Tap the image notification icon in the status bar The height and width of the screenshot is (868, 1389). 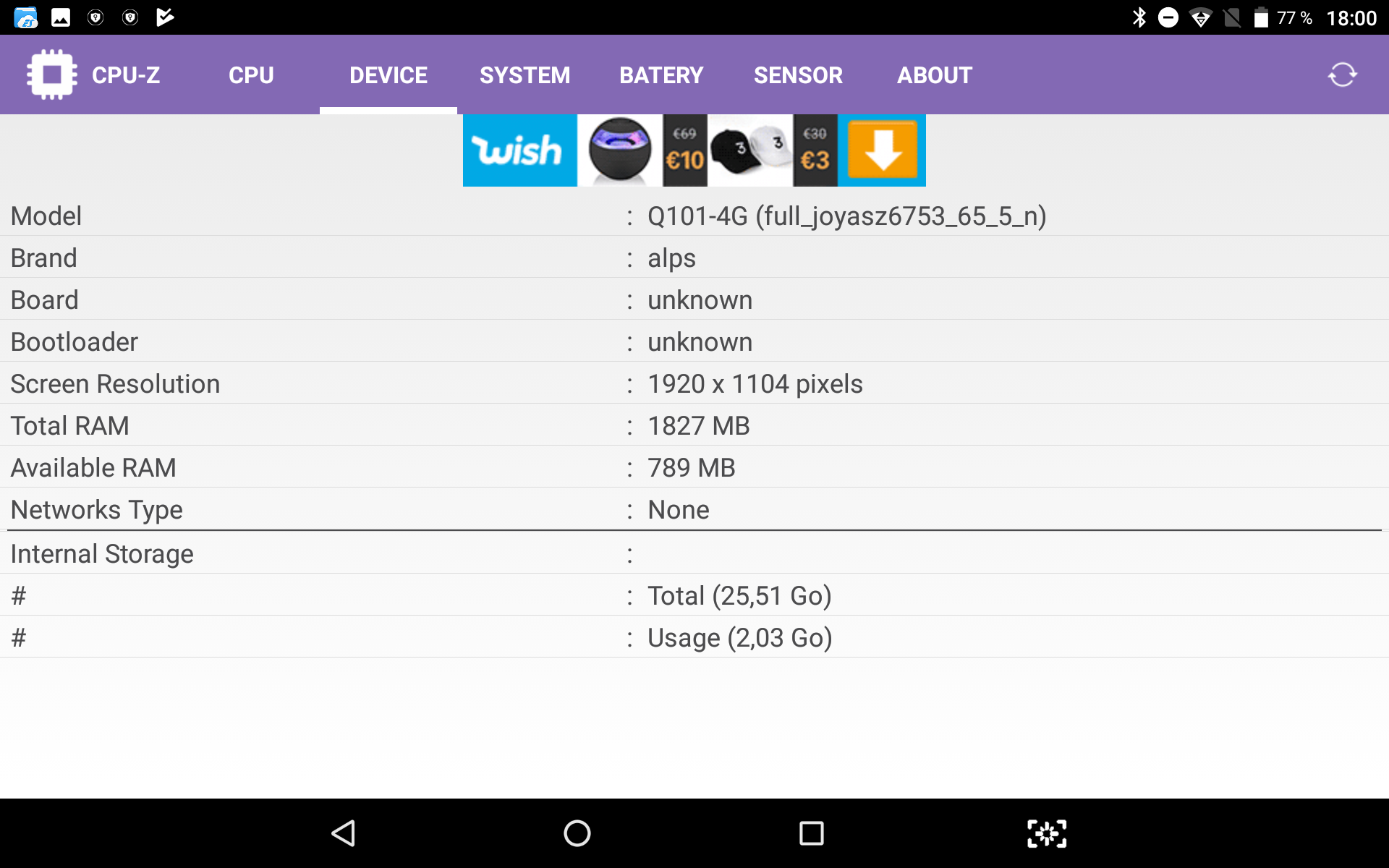[x=61, y=17]
